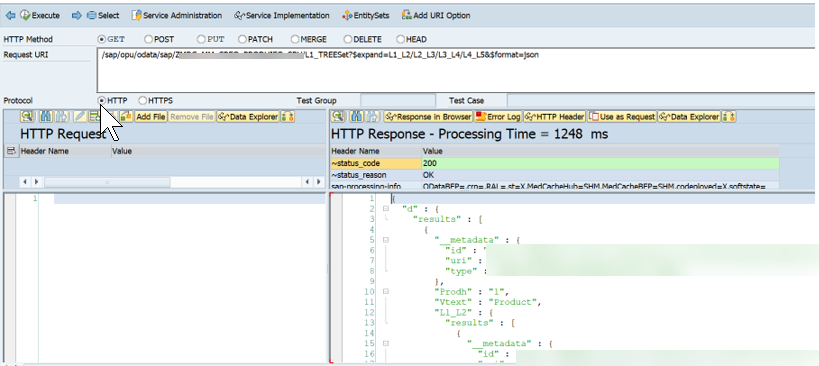Click Add URI Option
This screenshot has width=819, height=366.
click(436, 16)
